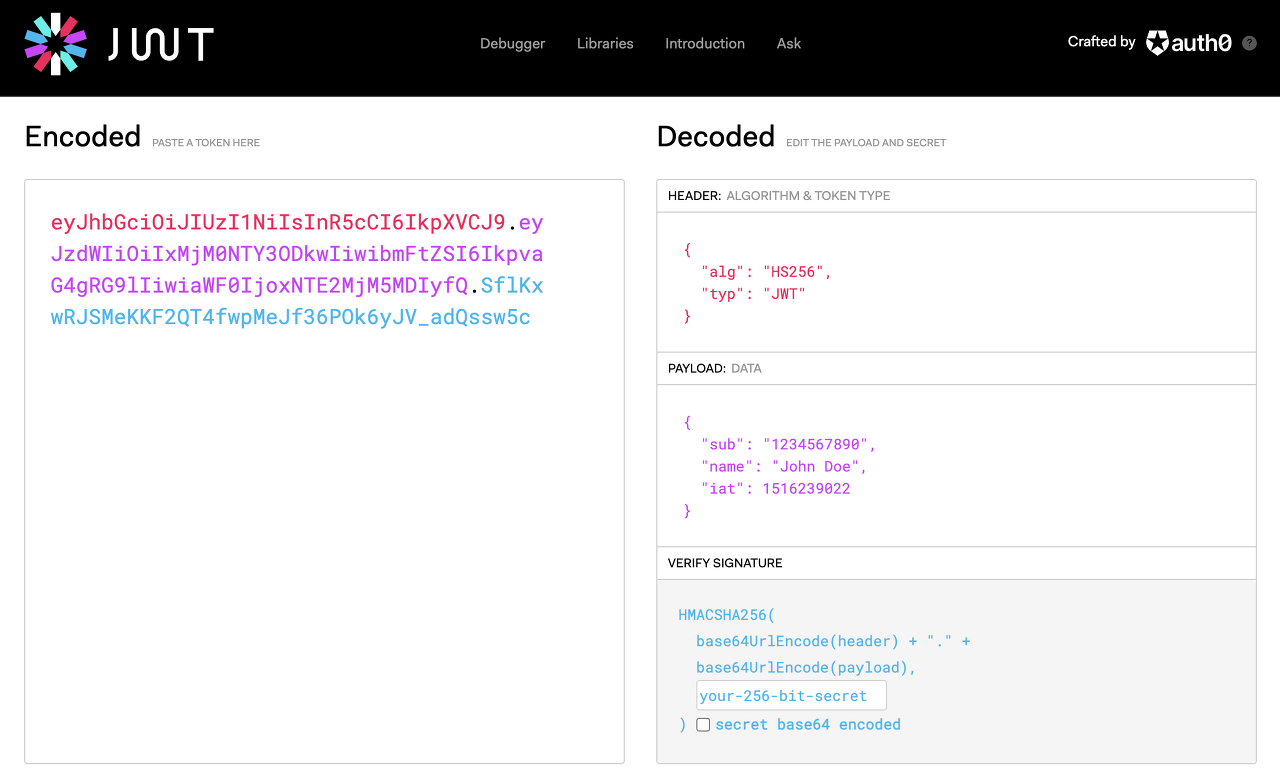This screenshot has width=1280, height=781.
Task: Click the base64UrlEncode(payload) line
Action: click(x=806, y=667)
